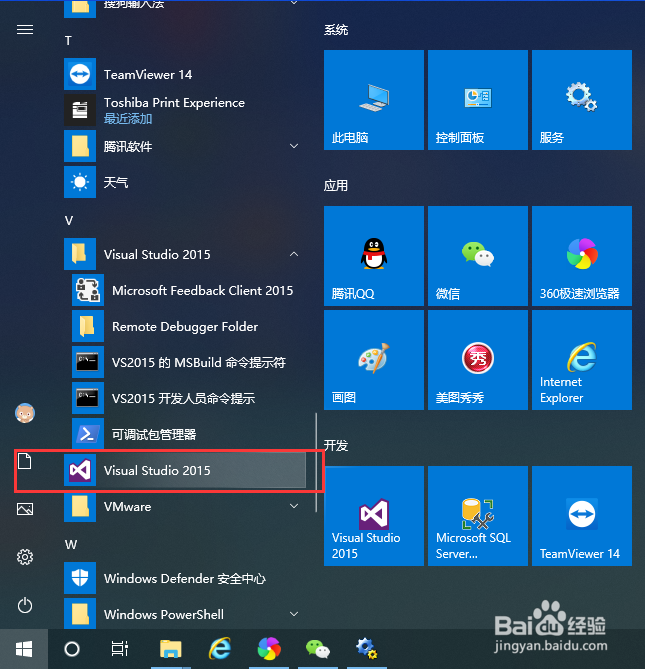The image size is (645, 669).
Task: Open Documents from the Start sidebar
Action: coord(25,461)
